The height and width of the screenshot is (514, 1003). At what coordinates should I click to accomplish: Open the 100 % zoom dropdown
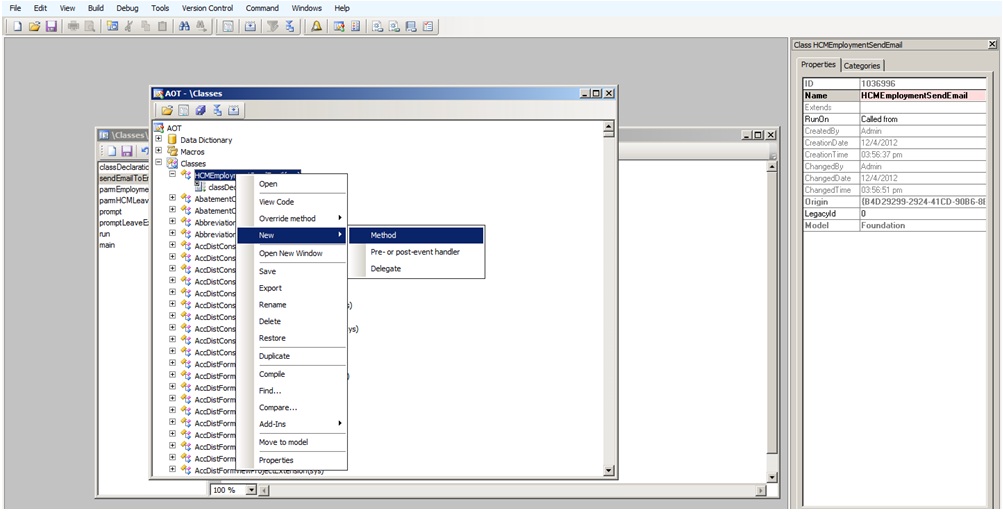[x=251, y=490]
